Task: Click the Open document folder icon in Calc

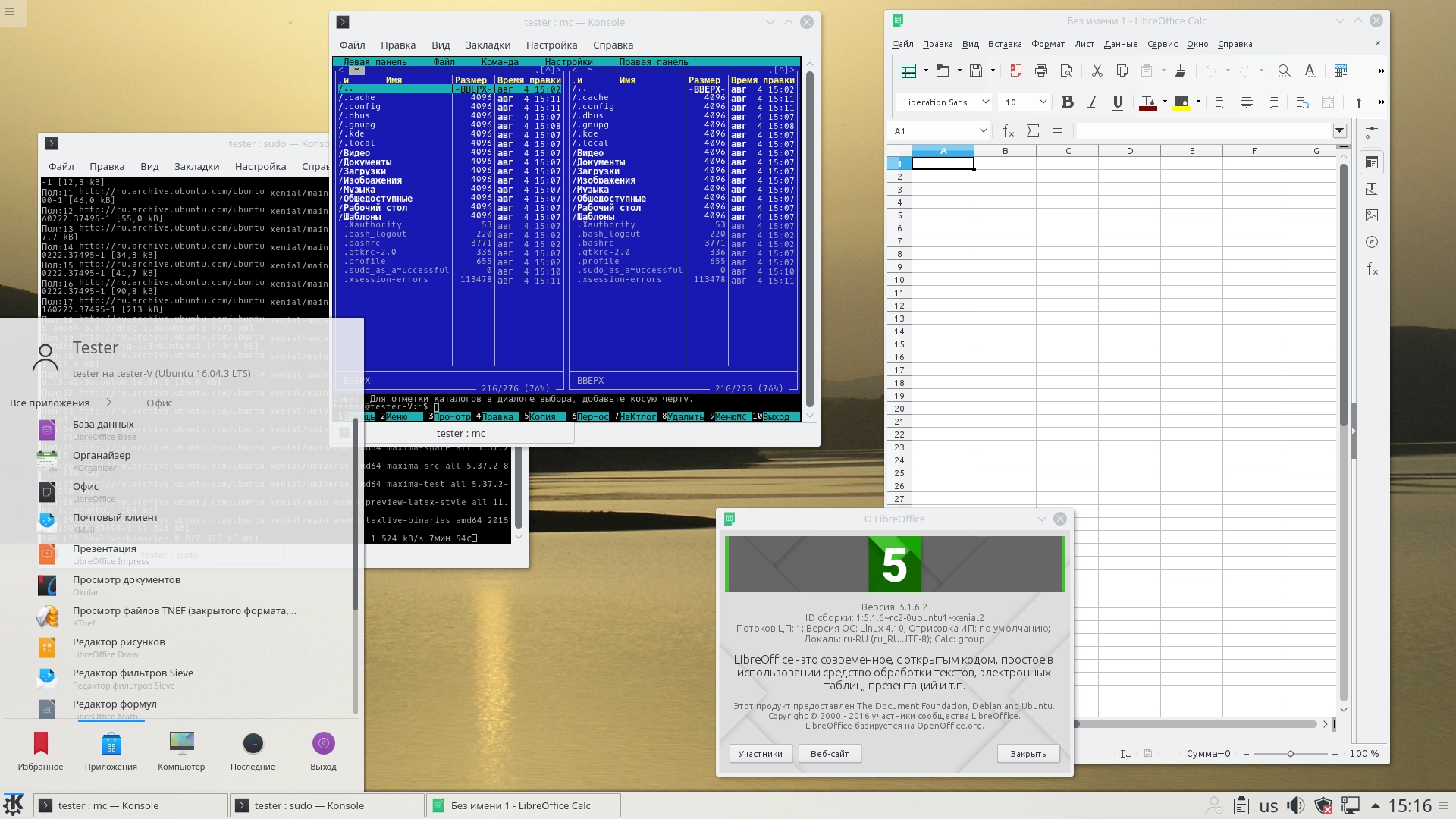Action: [942, 71]
